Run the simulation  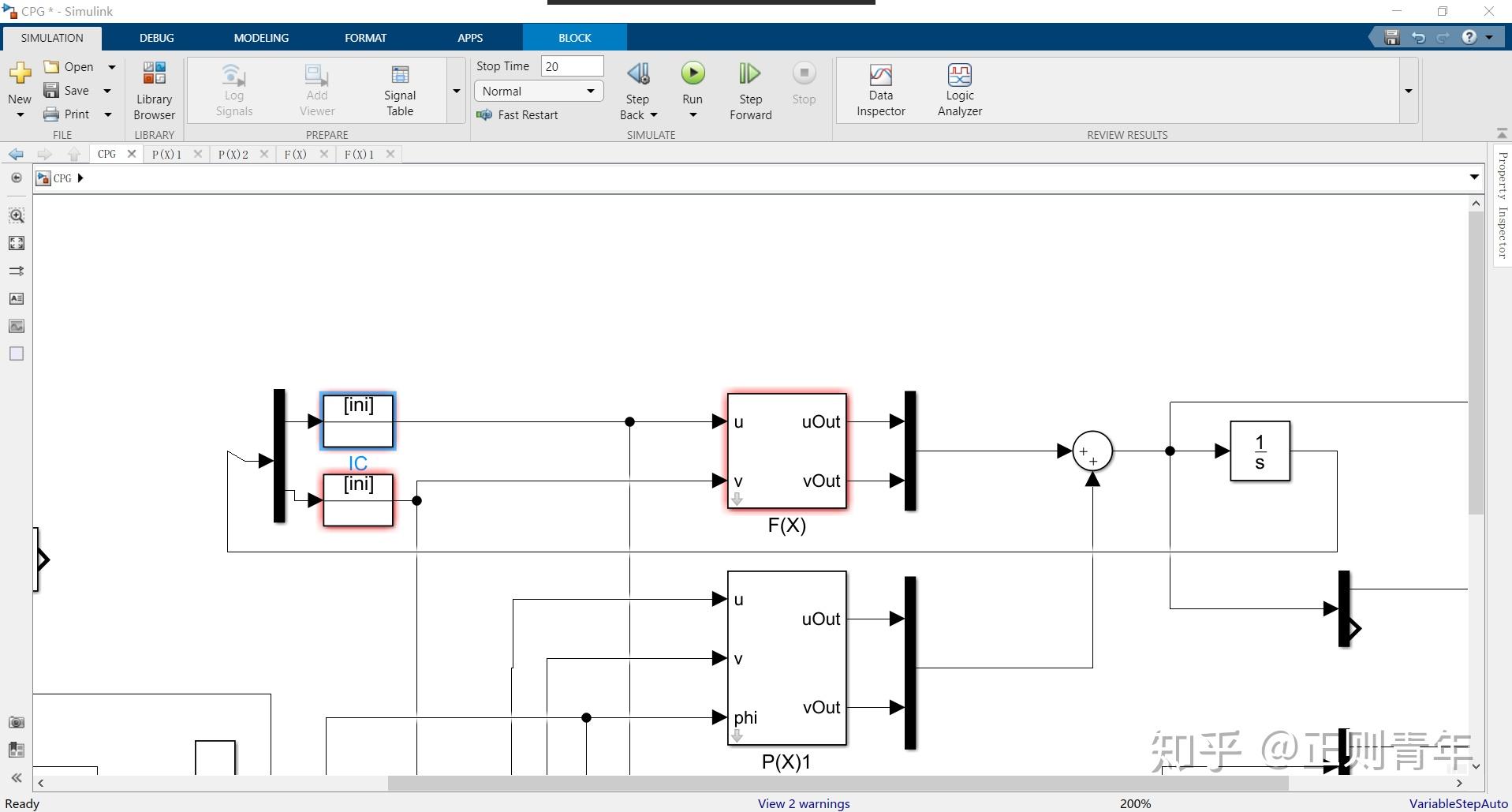[x=693, y=73]
